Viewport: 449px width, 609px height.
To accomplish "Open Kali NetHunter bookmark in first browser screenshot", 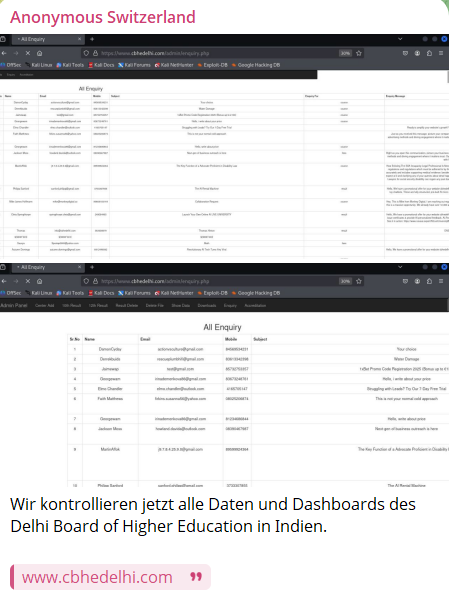I will point(174,65).
